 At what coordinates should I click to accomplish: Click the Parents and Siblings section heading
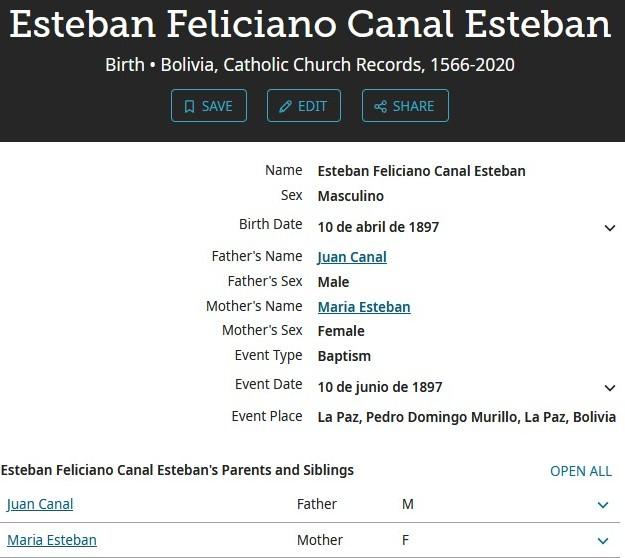click(x=177, y=470)
